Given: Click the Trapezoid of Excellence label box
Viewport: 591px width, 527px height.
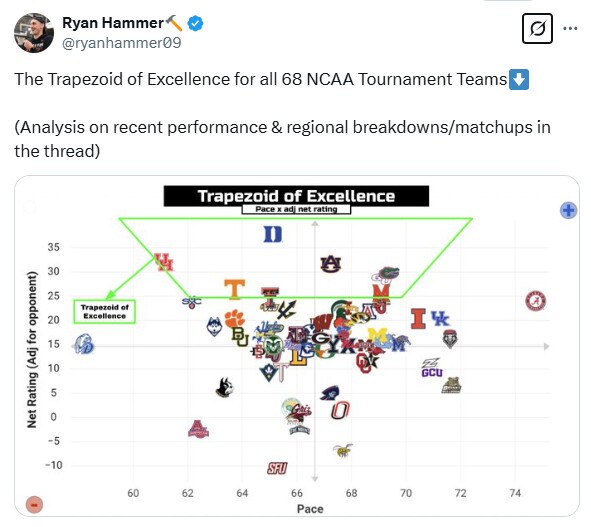Looking at the screenshot, I should click(104, 311).
